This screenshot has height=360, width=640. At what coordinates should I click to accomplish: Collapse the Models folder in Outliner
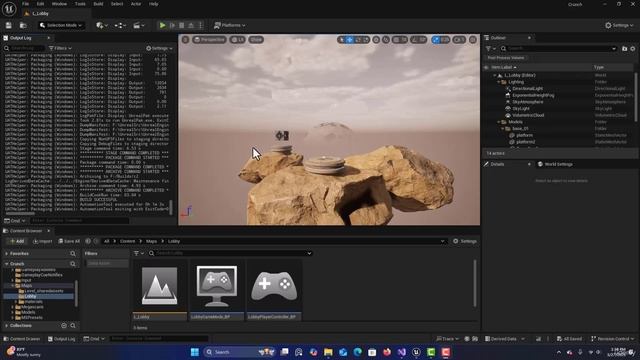click(x=498, y=122)
